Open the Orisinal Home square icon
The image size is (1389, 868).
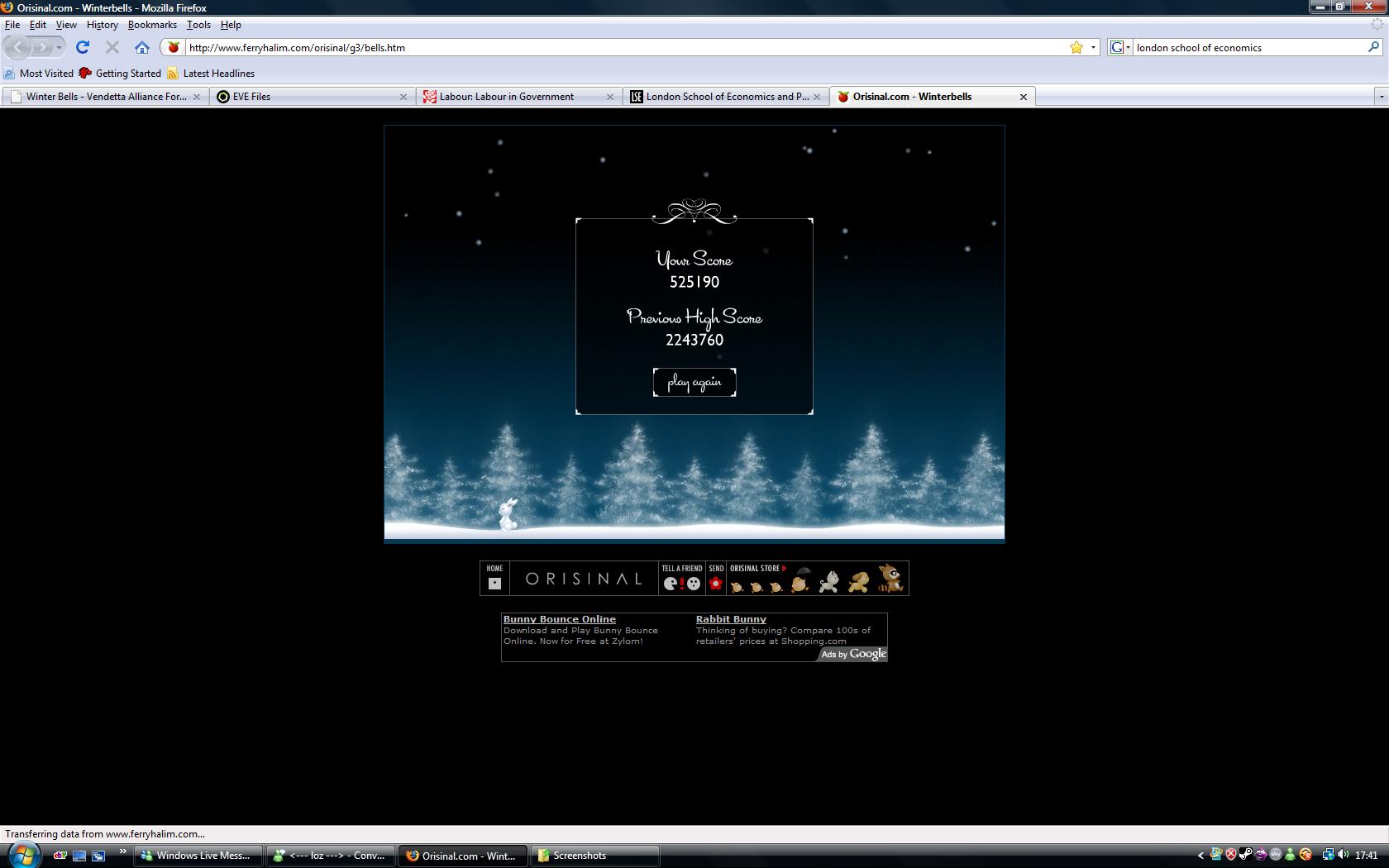494,583
